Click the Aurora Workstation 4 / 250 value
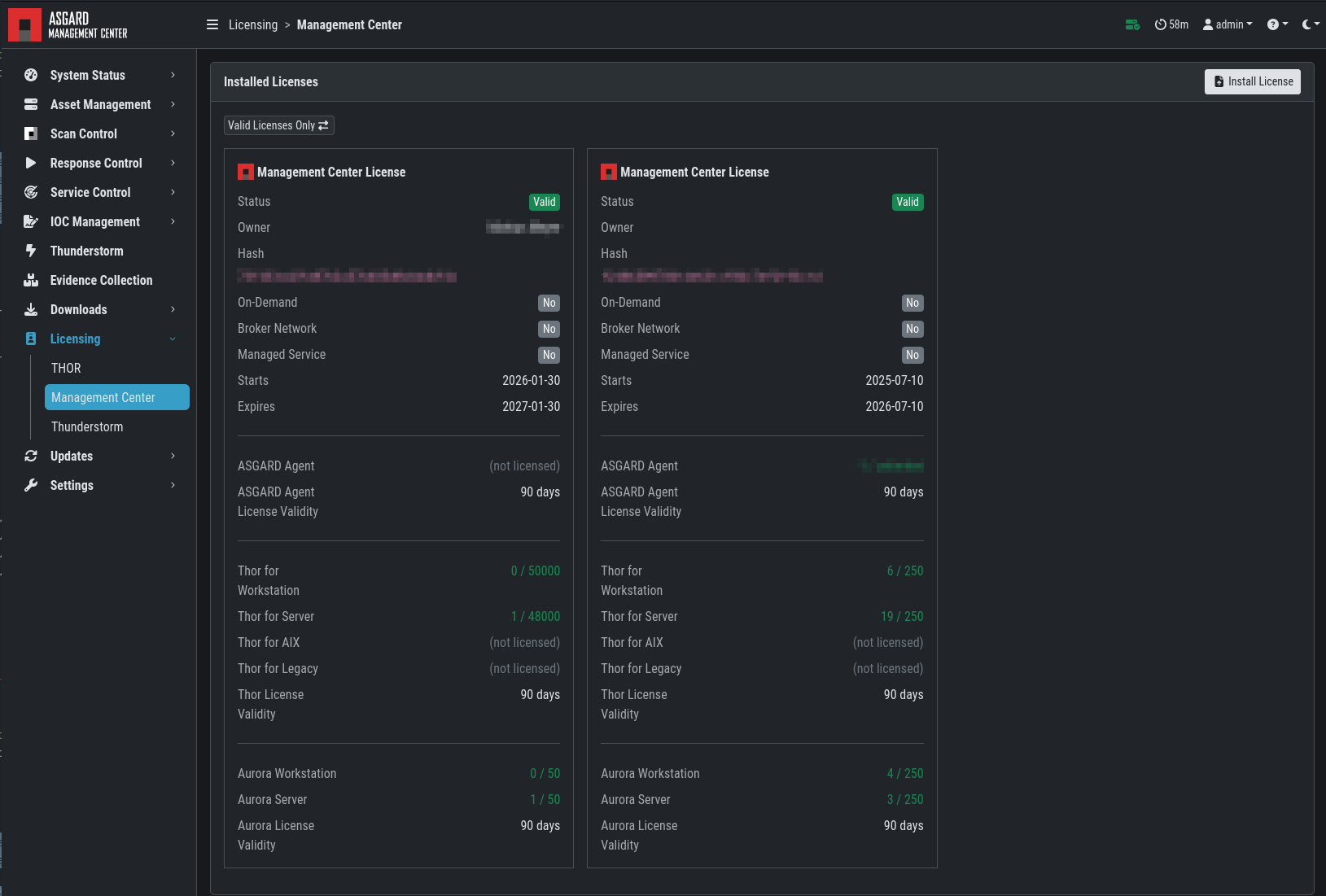Image resolution: width=1326 pixels, height=896 pixels. [x=905, y=773]
